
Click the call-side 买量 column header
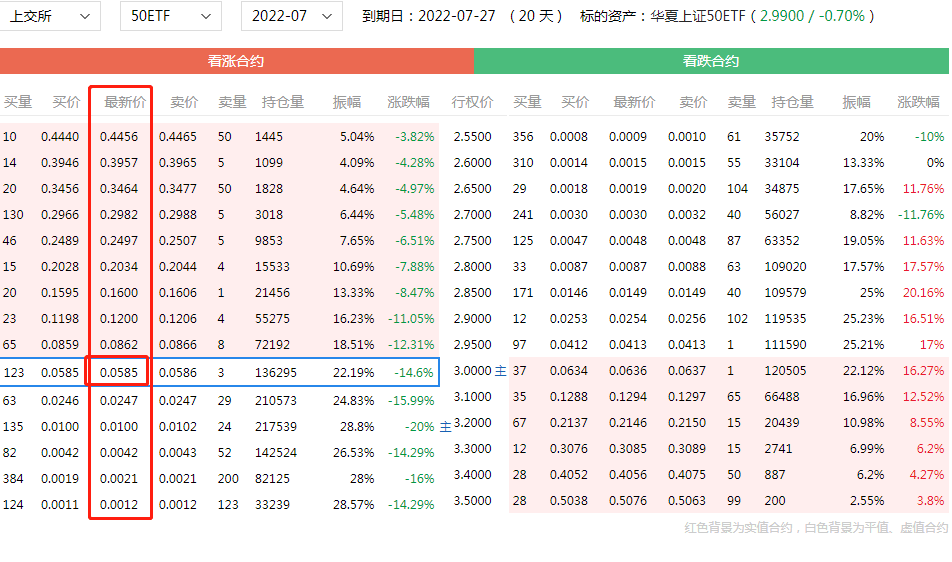pos(18,102)
